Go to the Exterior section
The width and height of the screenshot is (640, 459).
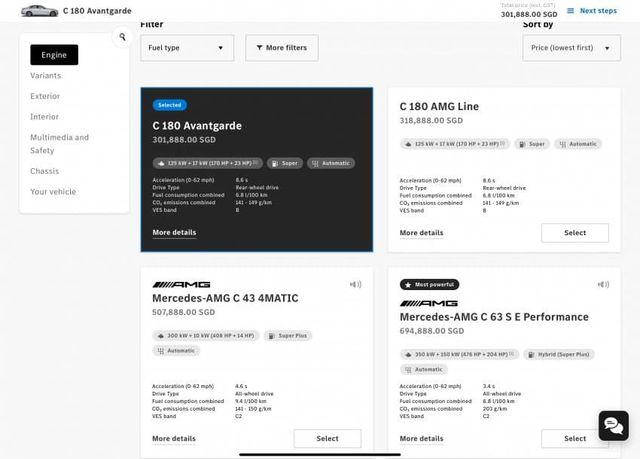point(45,97)
